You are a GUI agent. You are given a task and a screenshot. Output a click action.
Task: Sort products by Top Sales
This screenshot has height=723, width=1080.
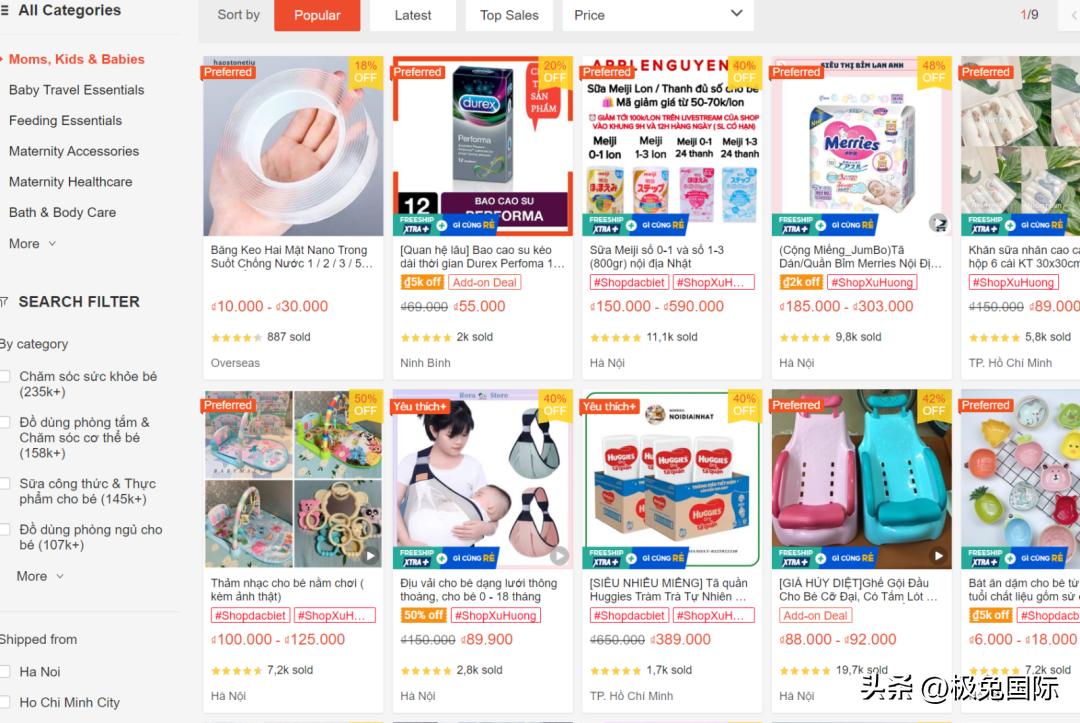(x=509, y=15)
